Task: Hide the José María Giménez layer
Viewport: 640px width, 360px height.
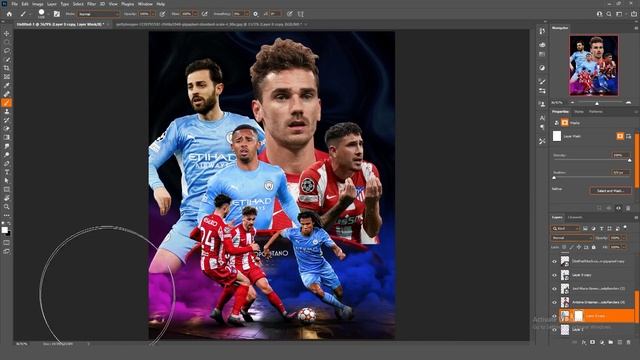Action: 554,289
